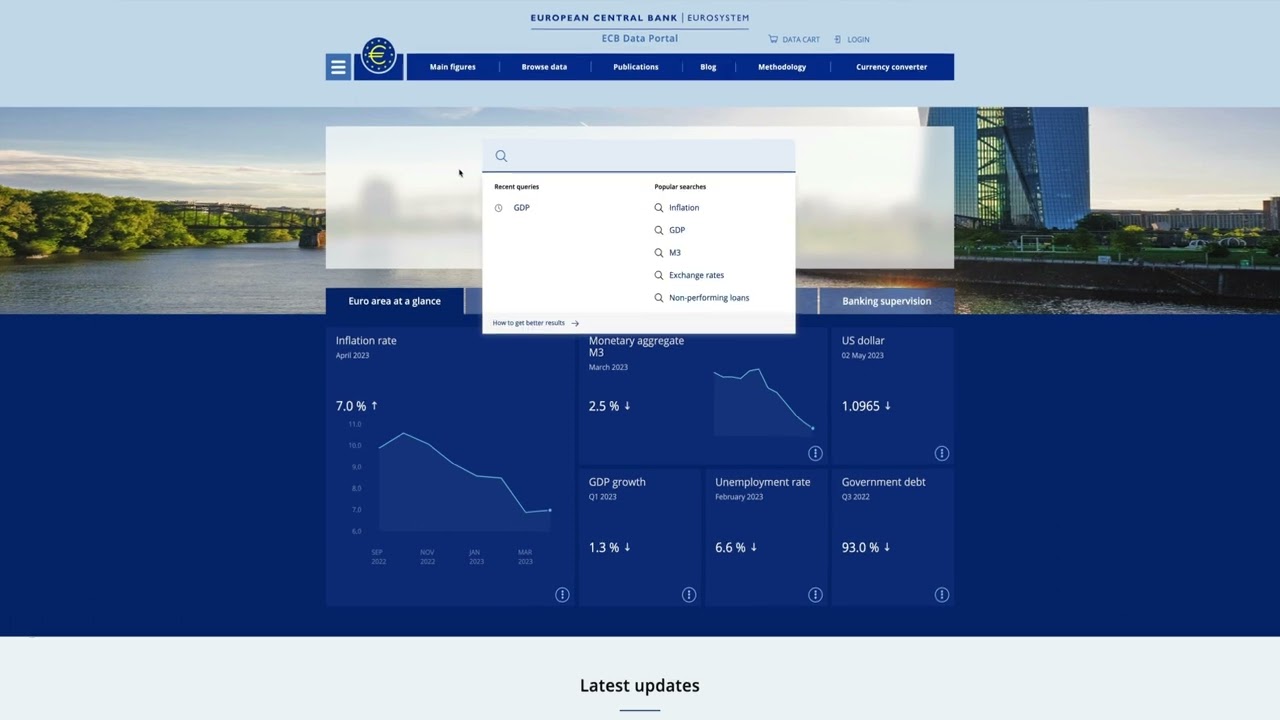Click the 1.3 % GDP growth value
The image size is (1280, 720).
click(604, 548)
